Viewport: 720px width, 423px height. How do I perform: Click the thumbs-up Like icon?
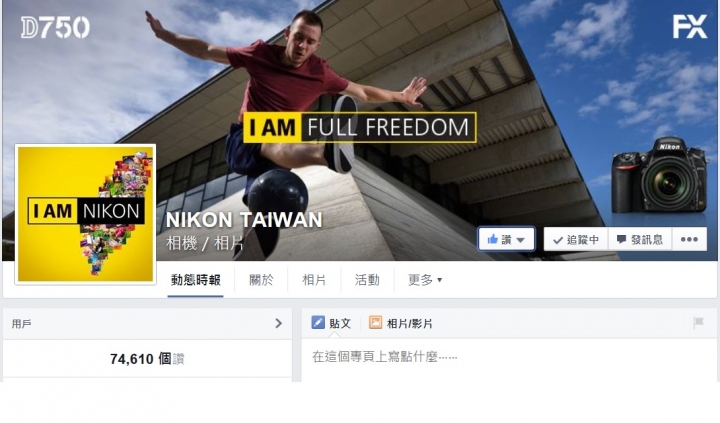[x=493, y=239]
